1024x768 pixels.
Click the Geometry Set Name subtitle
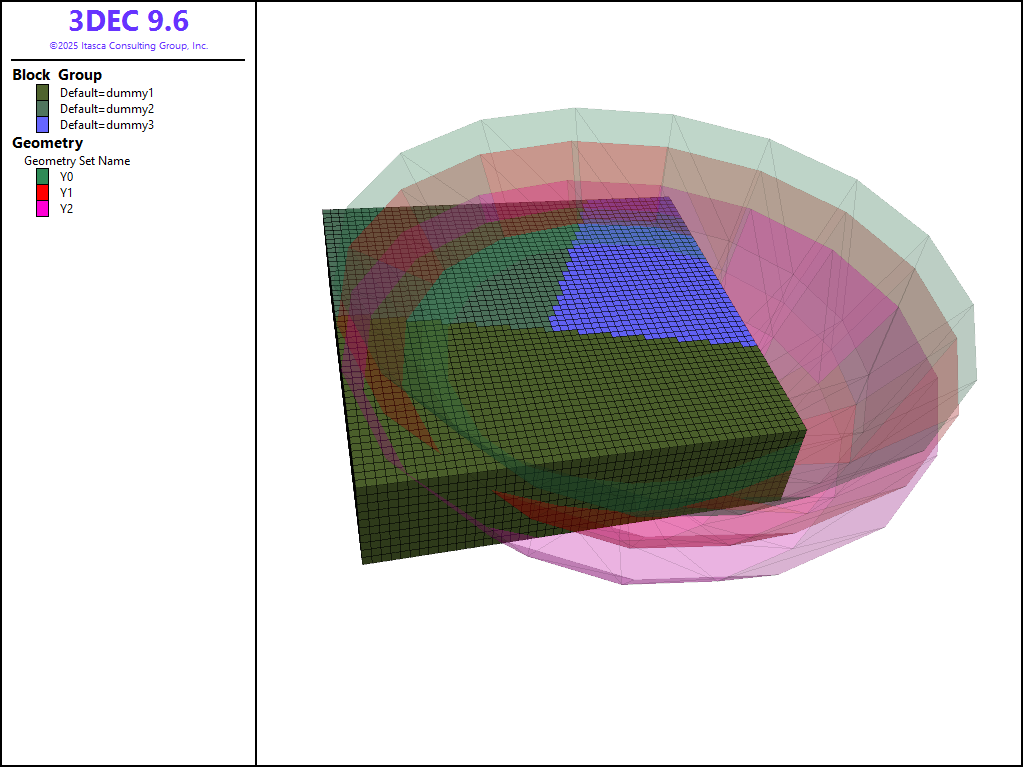click(x=77, y=160)
